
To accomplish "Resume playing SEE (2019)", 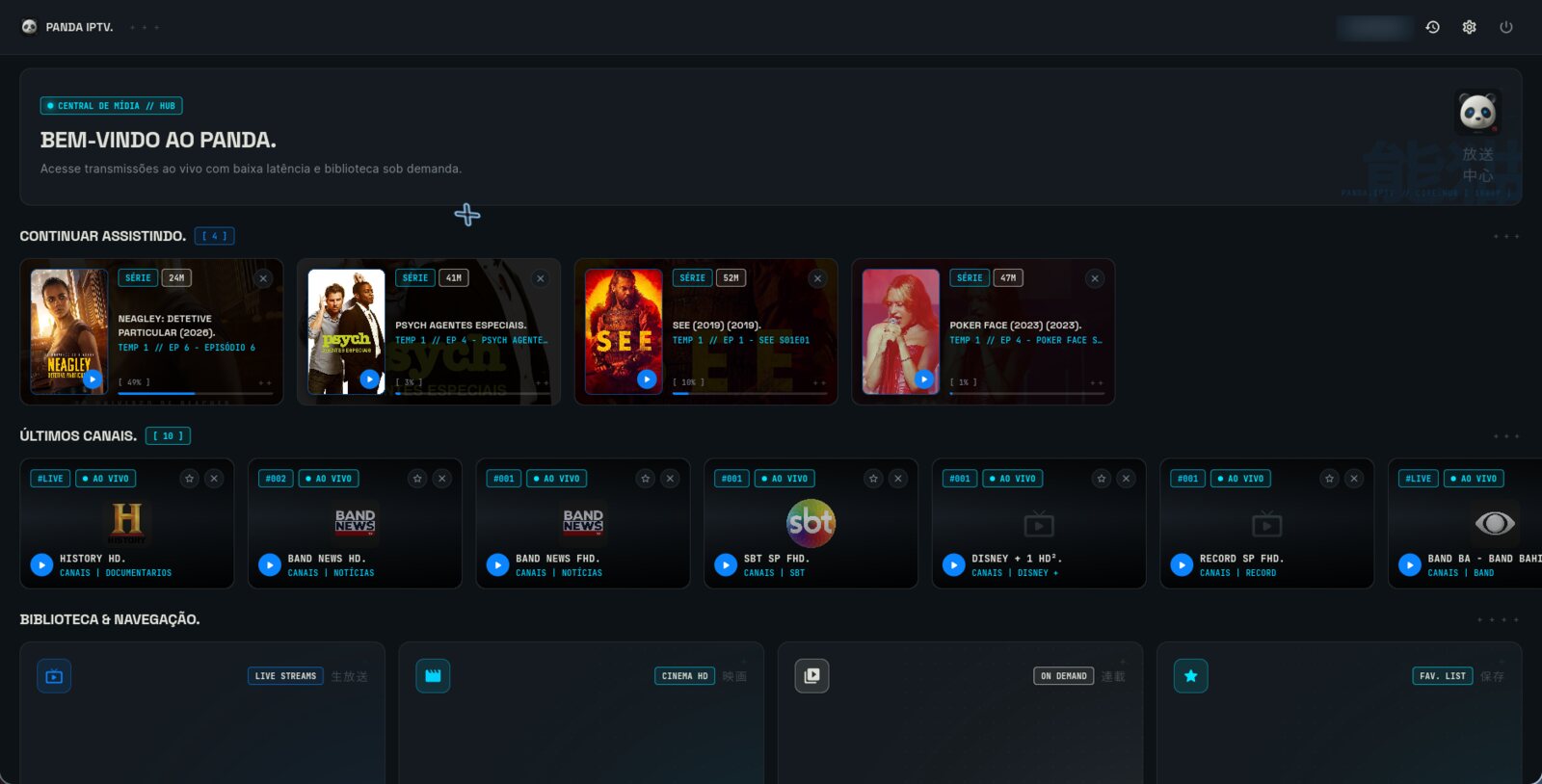I will [x=647, y=379].
